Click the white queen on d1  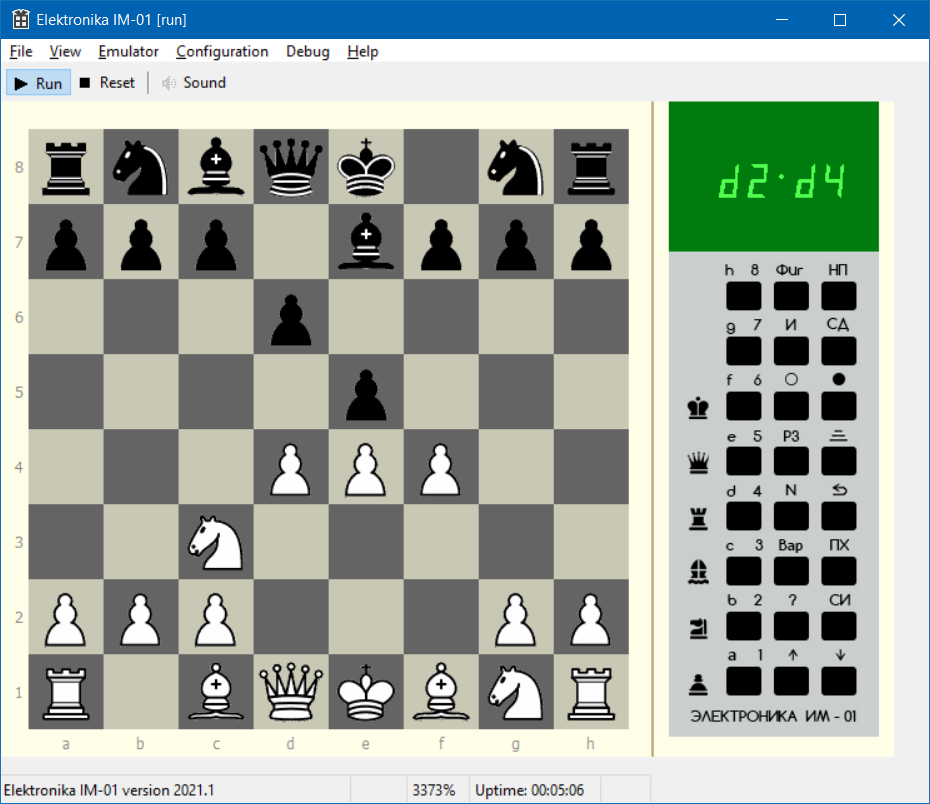tap(291, 692)
